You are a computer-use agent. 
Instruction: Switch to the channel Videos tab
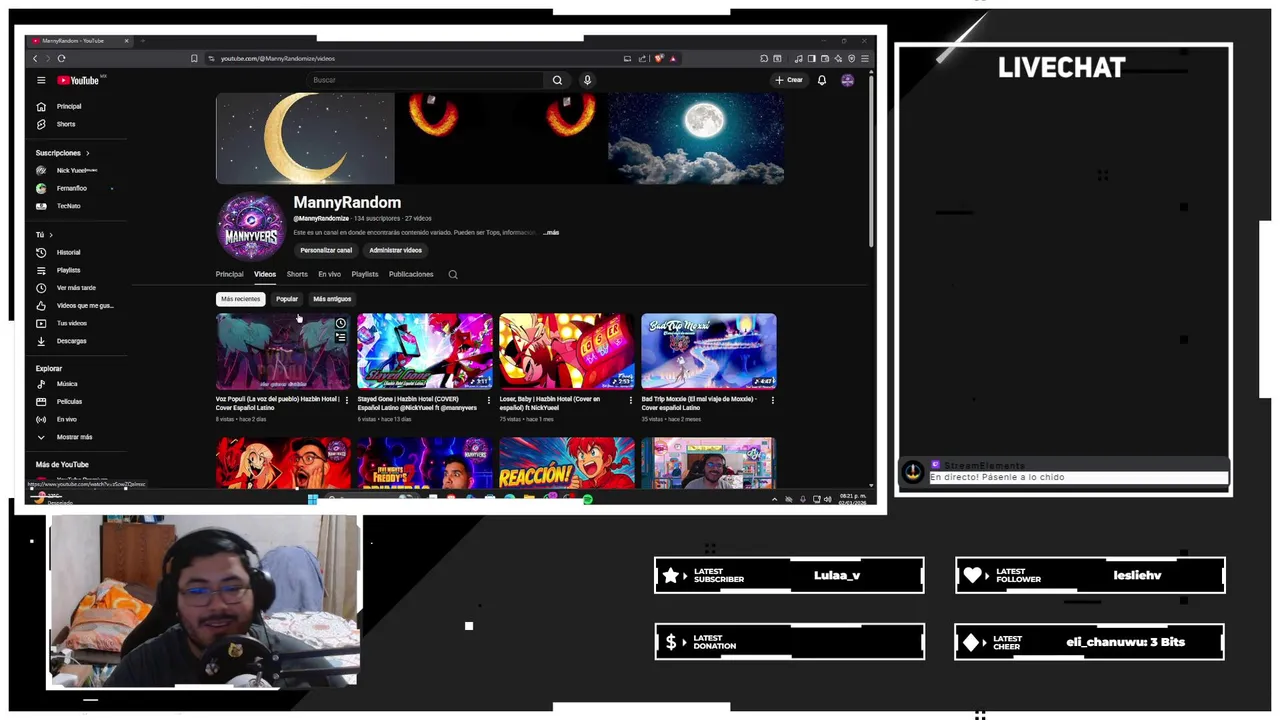coord(265,274)
